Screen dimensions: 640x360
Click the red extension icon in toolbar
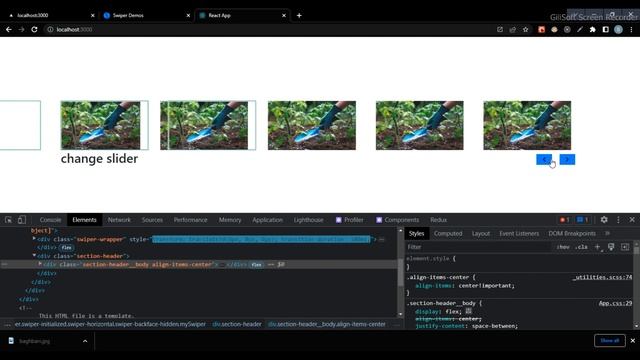541,29
